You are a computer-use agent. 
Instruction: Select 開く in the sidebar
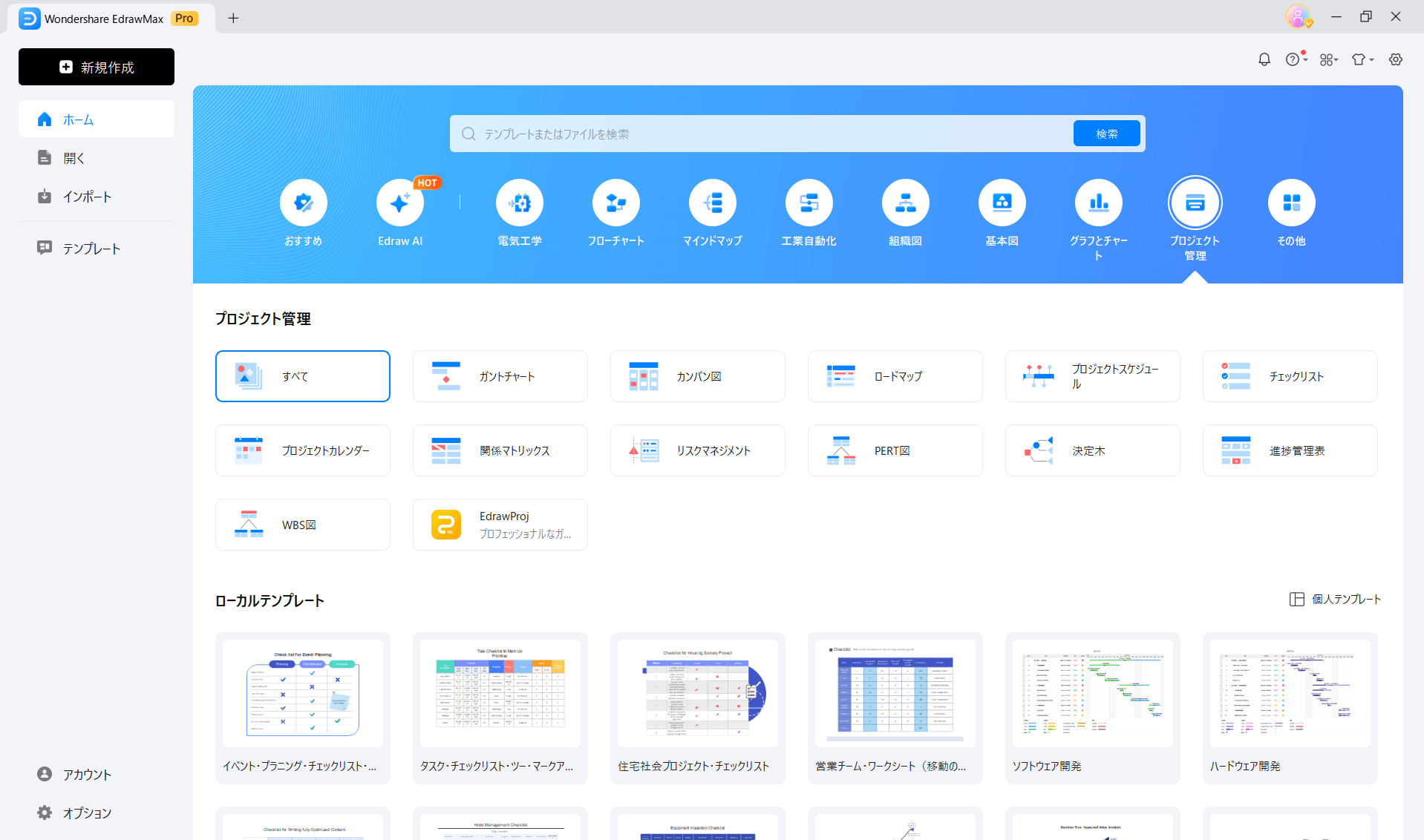click(x=97, y=157)
